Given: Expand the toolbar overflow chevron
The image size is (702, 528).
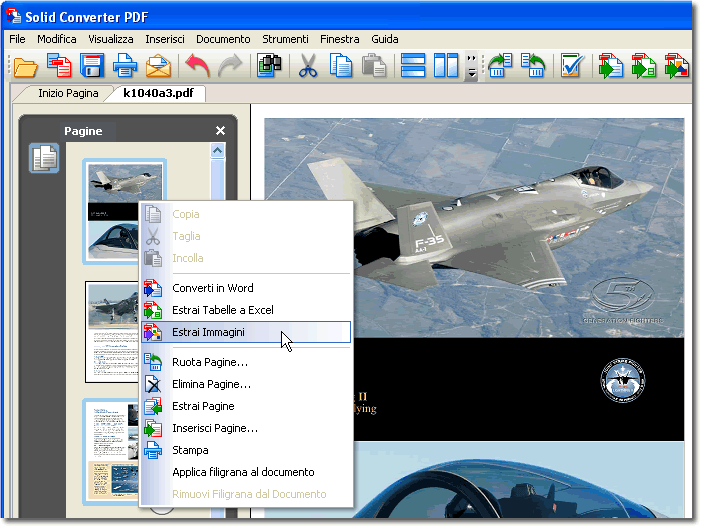Looking at the screenshot, I should pyautogui.click(x=471, y=67).
